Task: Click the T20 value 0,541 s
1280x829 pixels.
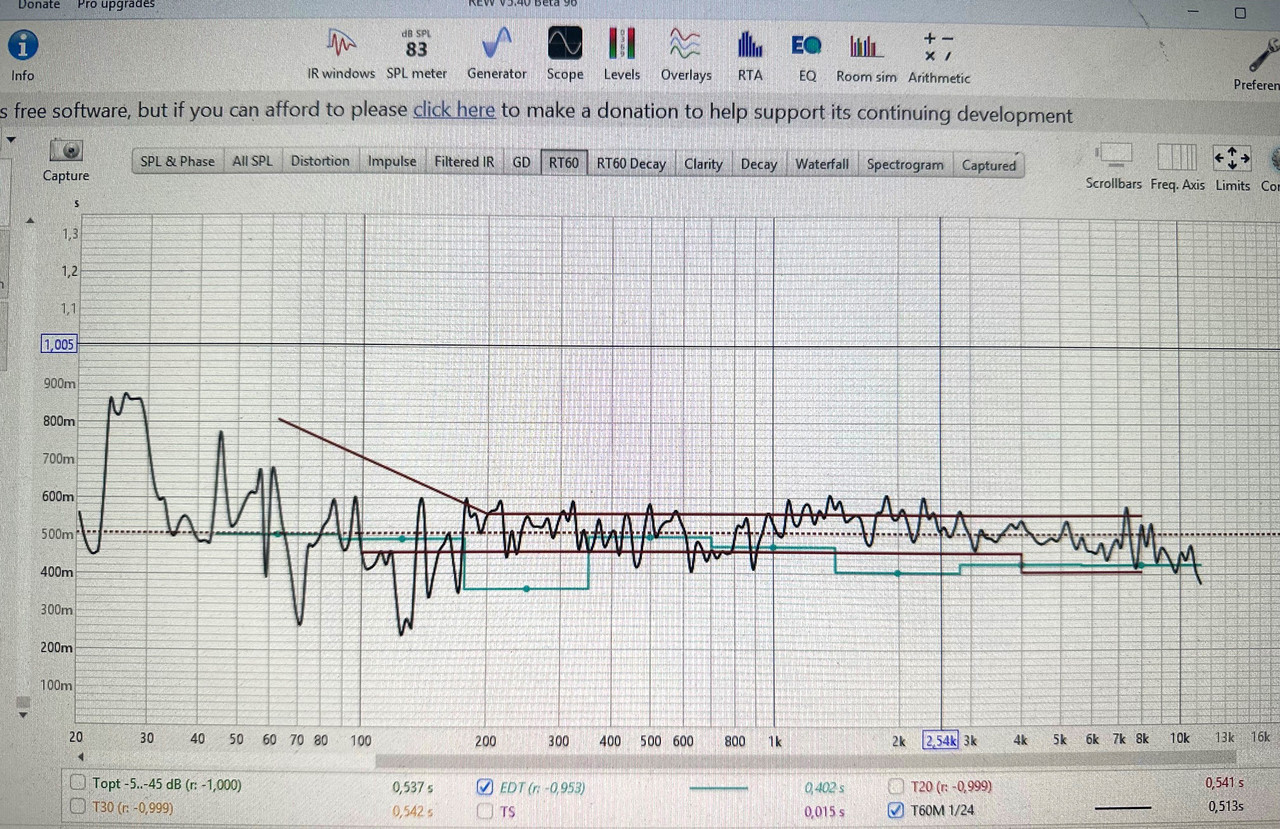Action: pos(1226,783)
